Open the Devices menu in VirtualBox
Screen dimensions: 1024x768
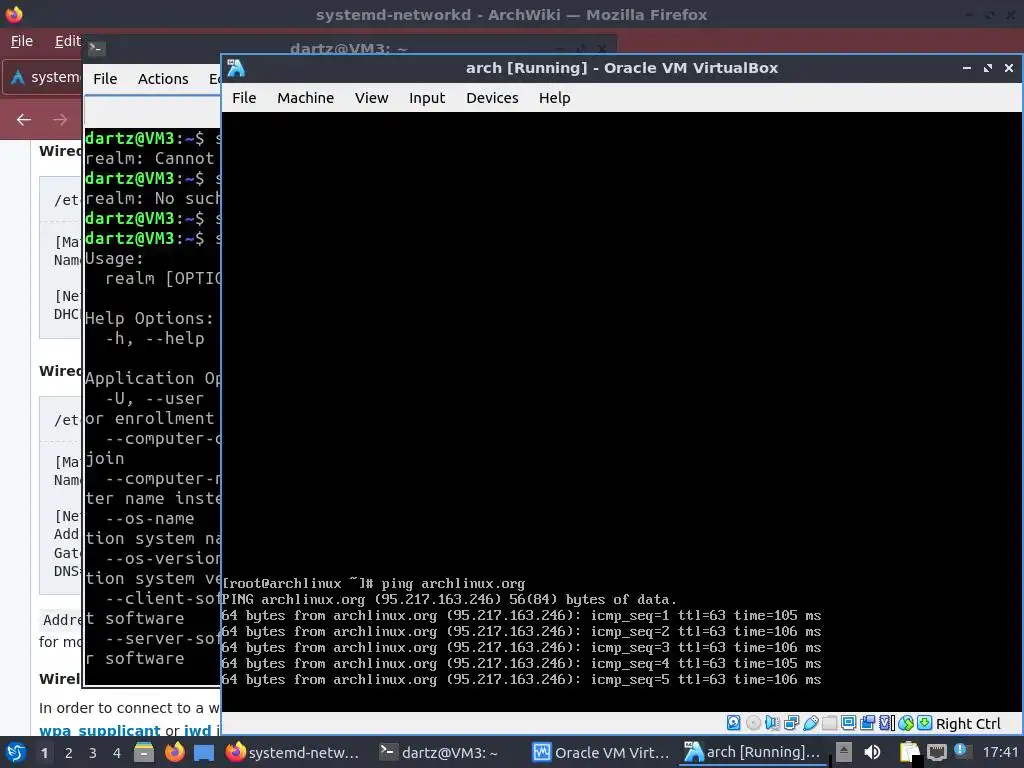point(492,98)
